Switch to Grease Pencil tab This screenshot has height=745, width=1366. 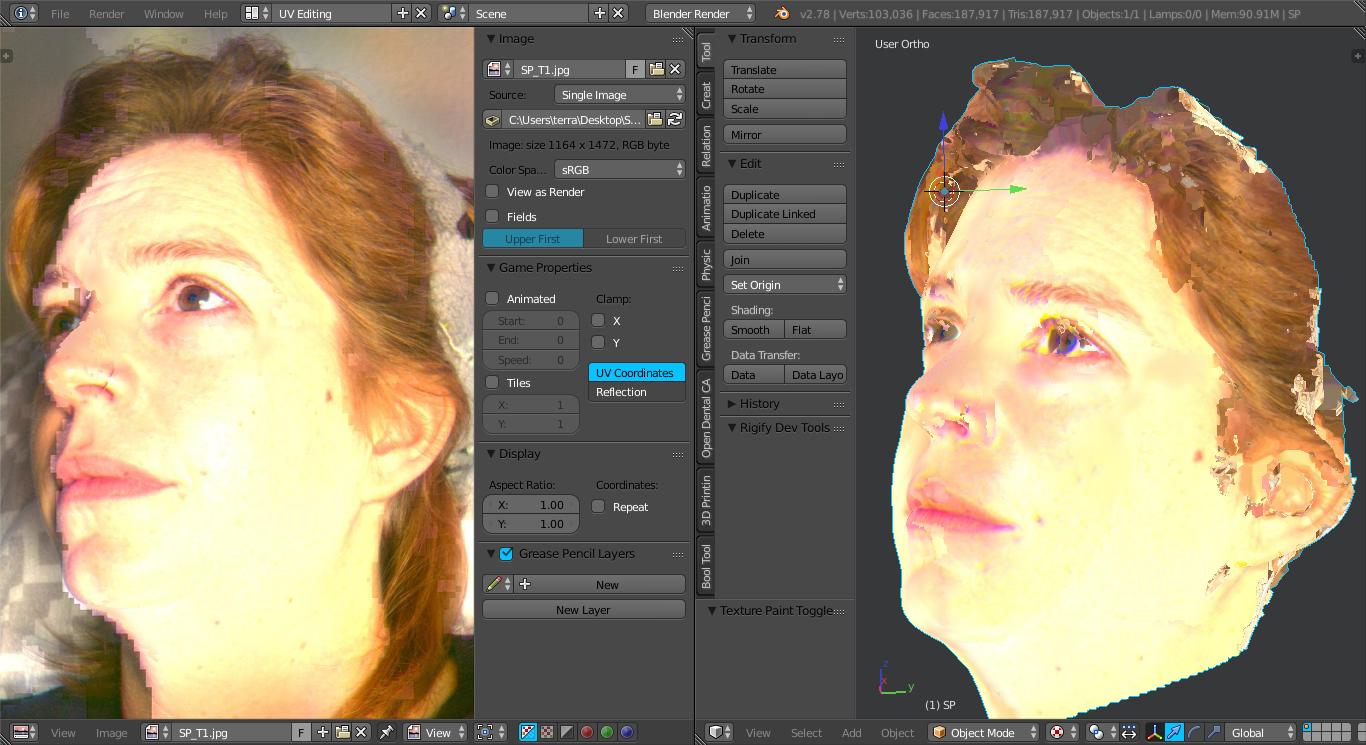pyautogui.click(x=706, y=329)
